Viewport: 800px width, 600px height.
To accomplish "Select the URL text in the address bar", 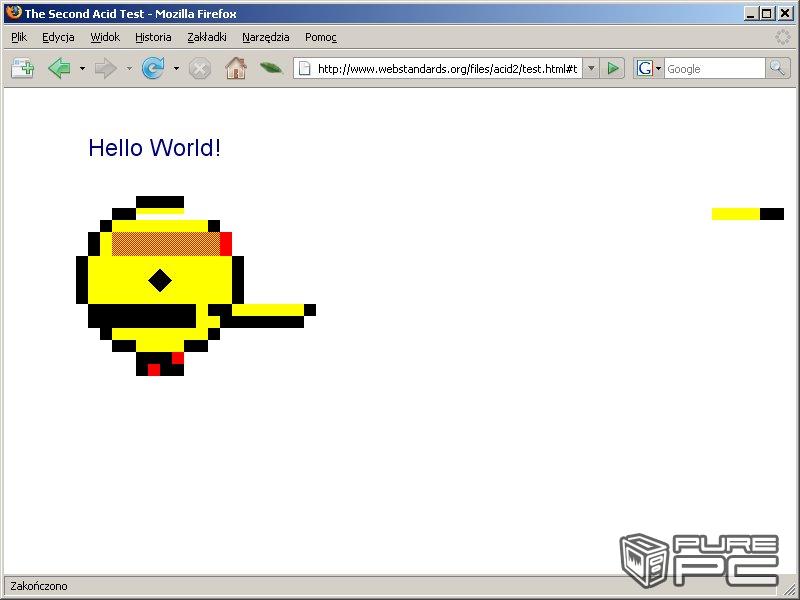I will click(447, 69).
